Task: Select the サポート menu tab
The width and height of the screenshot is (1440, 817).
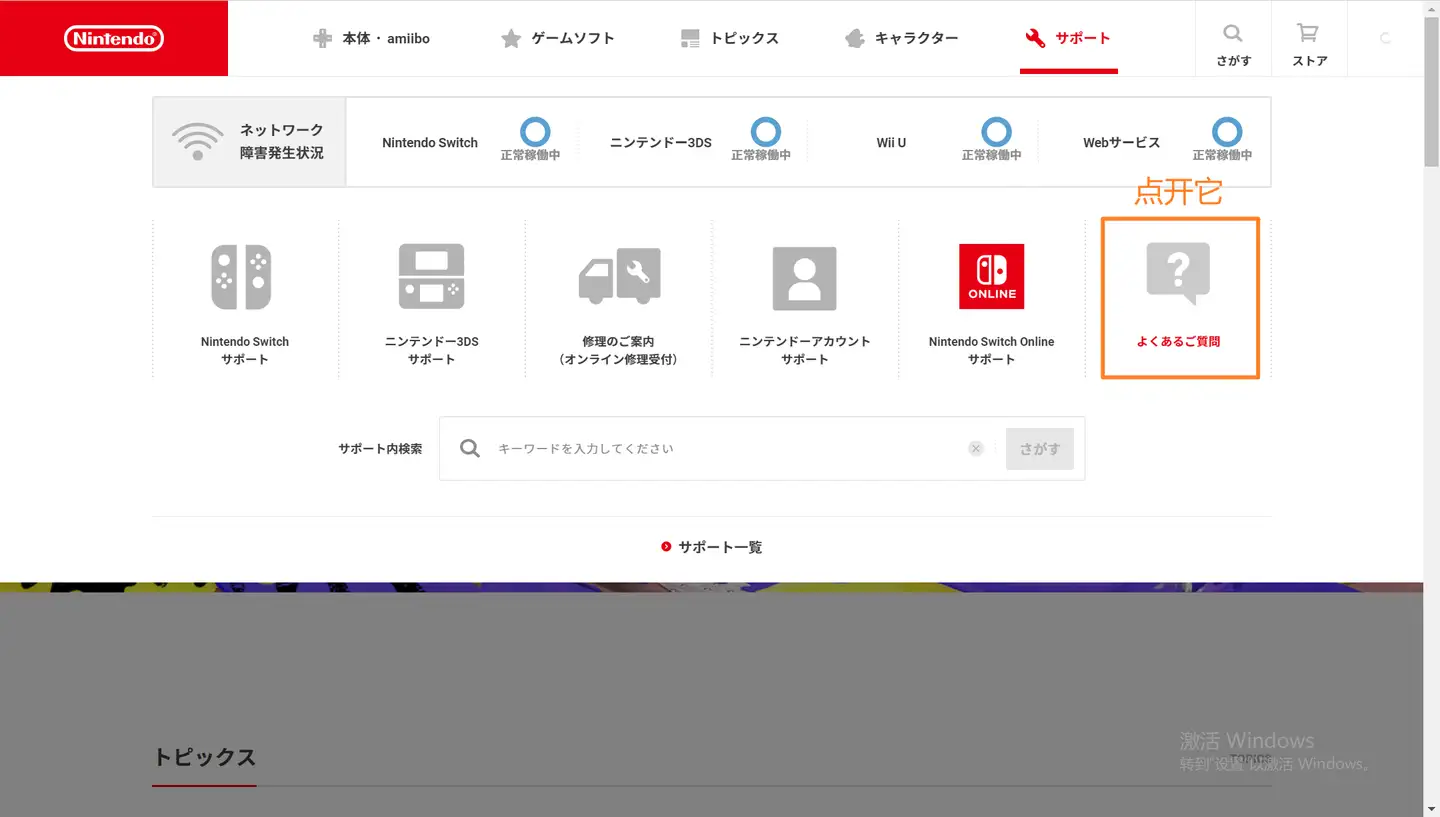Action: coord(1068,38)
